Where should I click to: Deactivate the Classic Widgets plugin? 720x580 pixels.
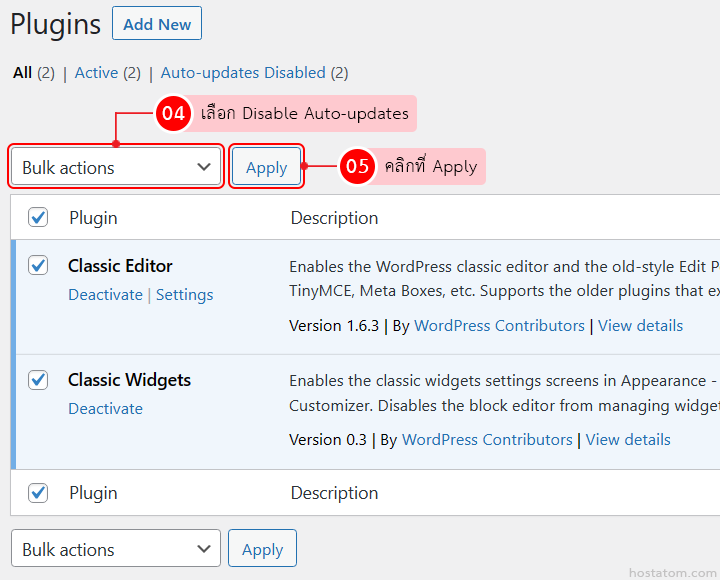tap(105, 408)
